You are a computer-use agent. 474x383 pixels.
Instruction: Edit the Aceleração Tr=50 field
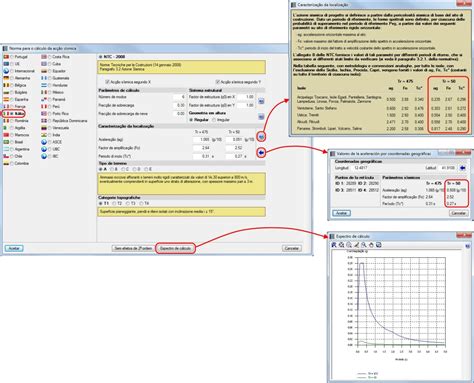click(235, 140)
